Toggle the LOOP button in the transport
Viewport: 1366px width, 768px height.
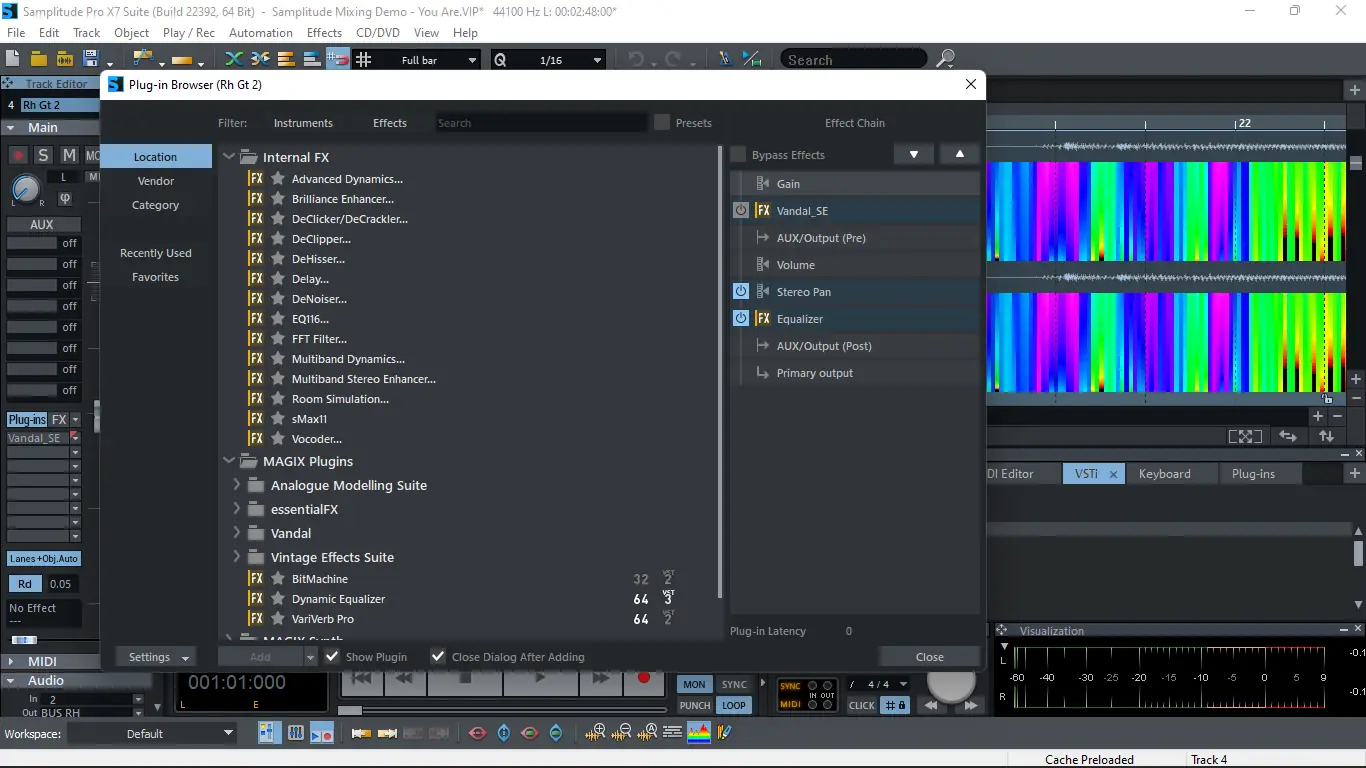[x=734, y=705]
